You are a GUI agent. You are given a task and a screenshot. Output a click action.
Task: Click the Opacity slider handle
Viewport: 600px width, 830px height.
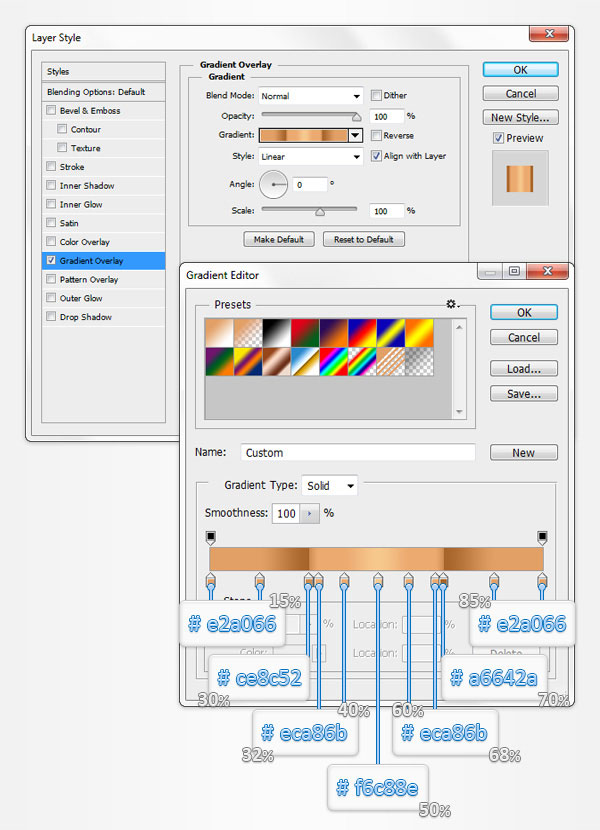click(x=356, y=116)
